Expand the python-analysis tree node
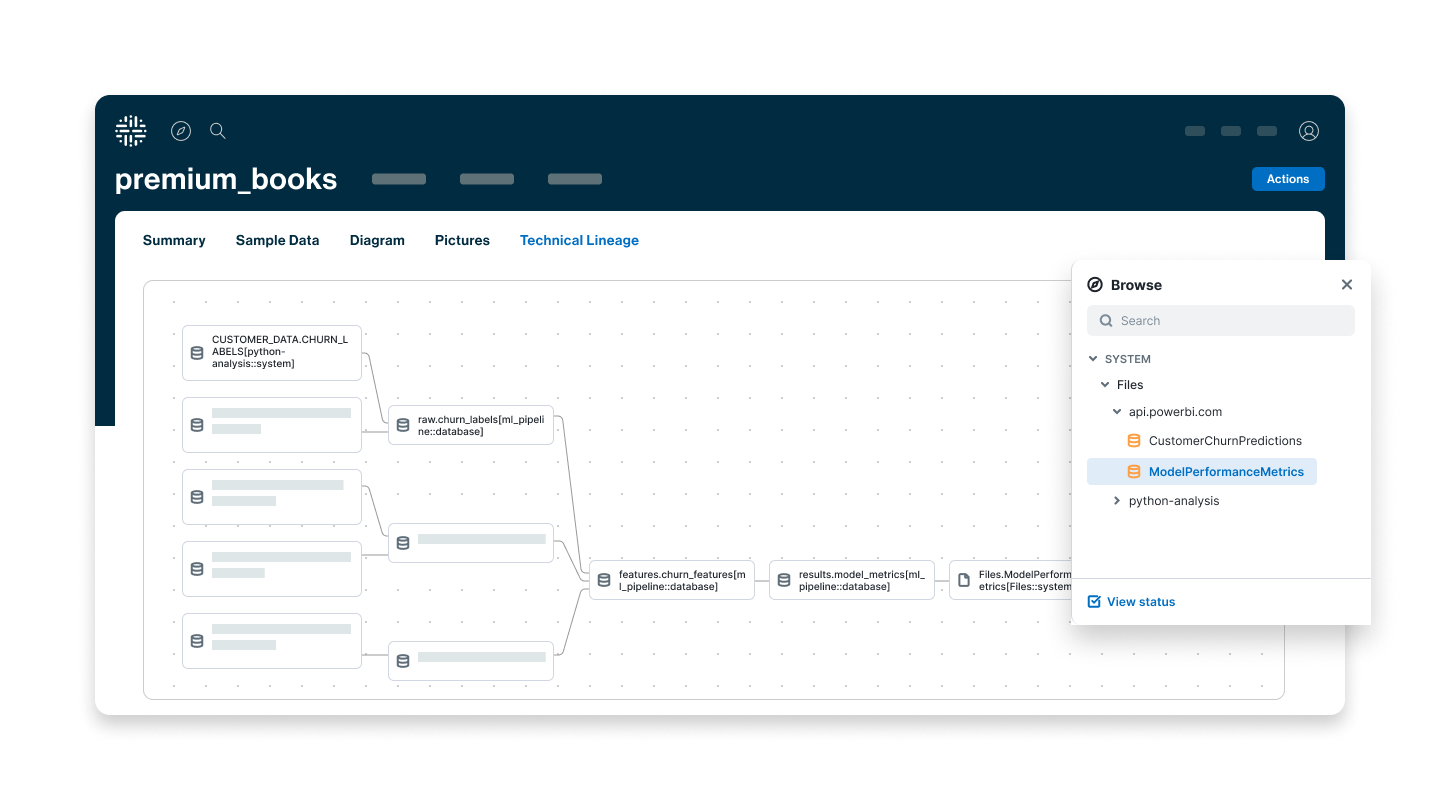Image resolution: width=1440 pixels, height=810 pixels. point(1117,501)
